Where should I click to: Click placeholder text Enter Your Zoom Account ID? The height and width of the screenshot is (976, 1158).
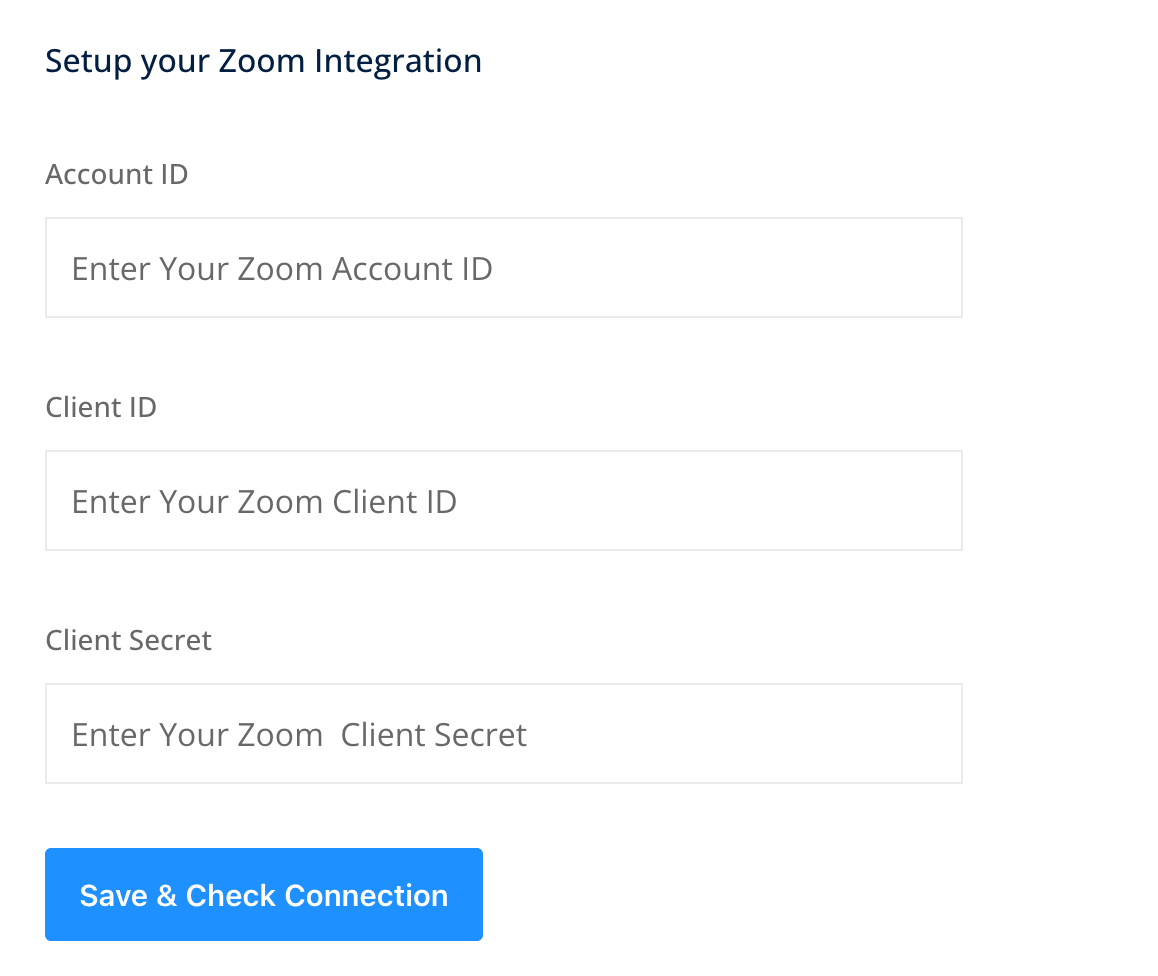(x=282, y=269)
